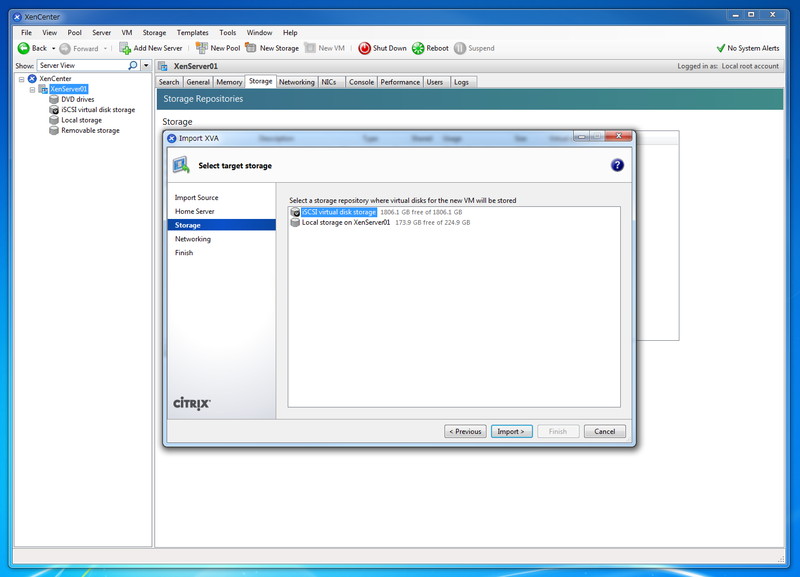Click the Import XVA dialog title icon
The image size is (800, 577).
pyautogui.click(x=172, y=138)
